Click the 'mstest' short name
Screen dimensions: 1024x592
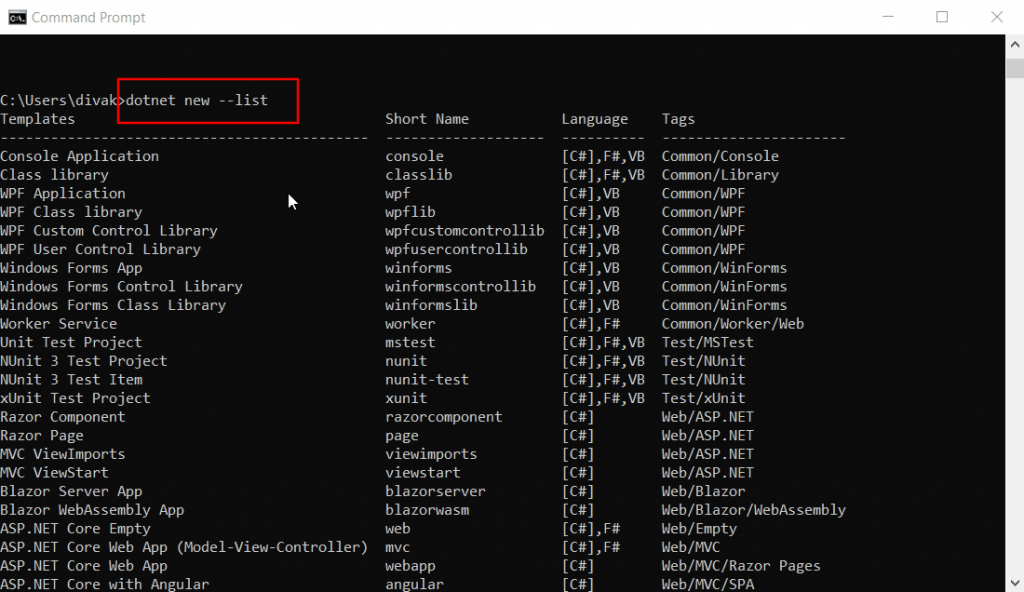click(x=410, y=342)
